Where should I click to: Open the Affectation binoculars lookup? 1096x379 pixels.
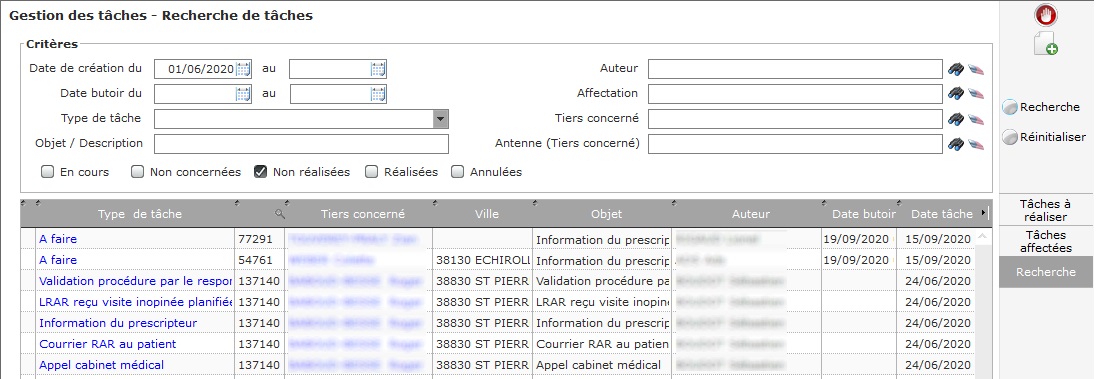(x=956, y=94)
